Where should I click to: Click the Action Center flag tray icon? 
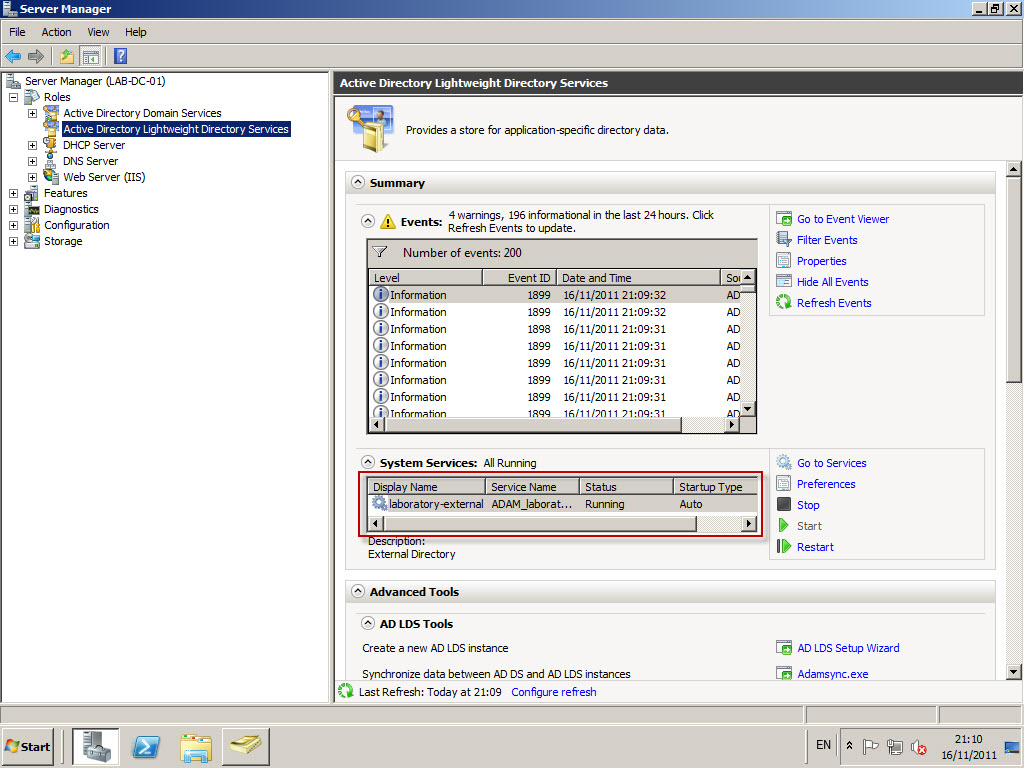[870, 746]
